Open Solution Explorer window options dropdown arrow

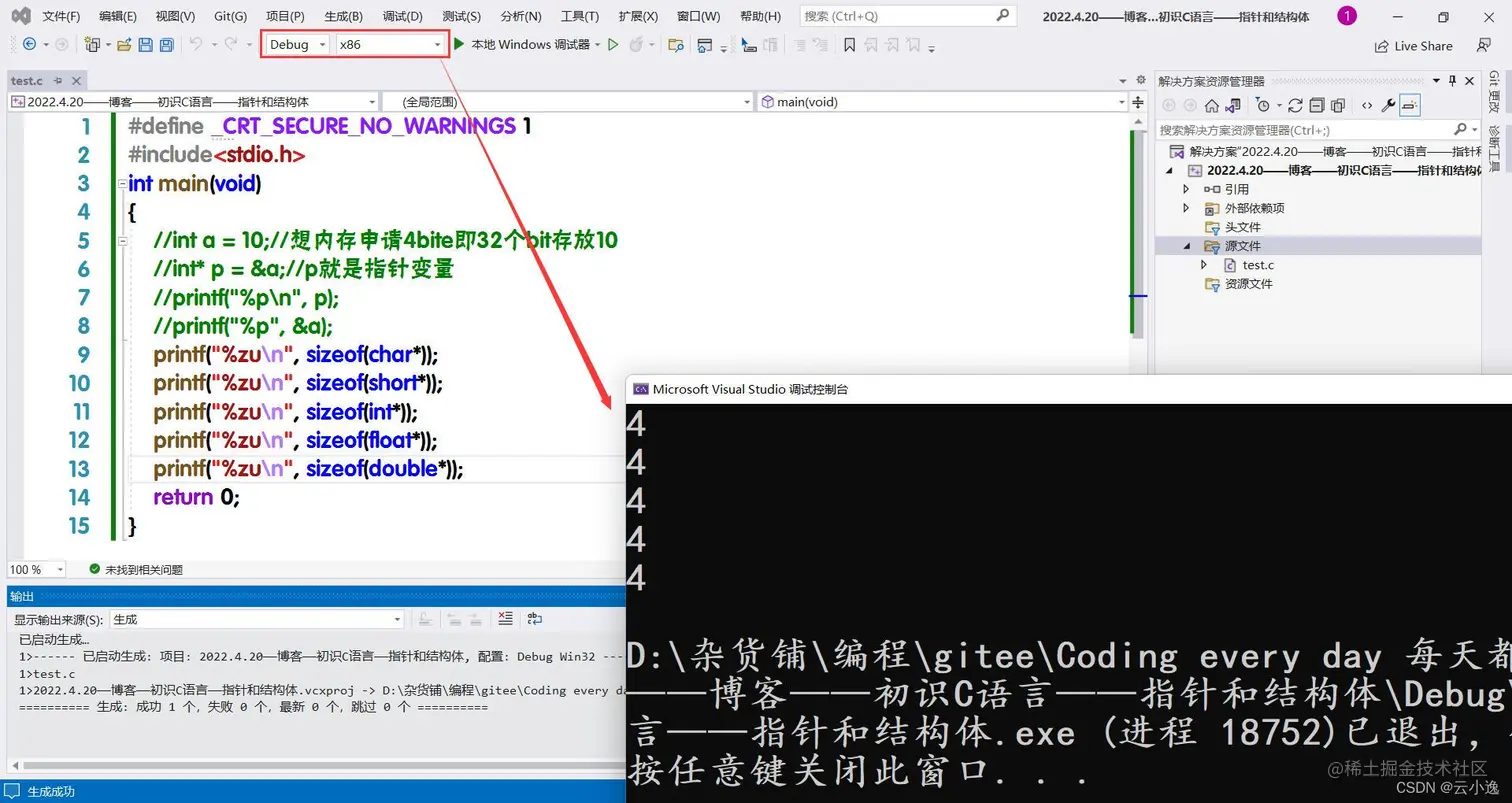1438,81
